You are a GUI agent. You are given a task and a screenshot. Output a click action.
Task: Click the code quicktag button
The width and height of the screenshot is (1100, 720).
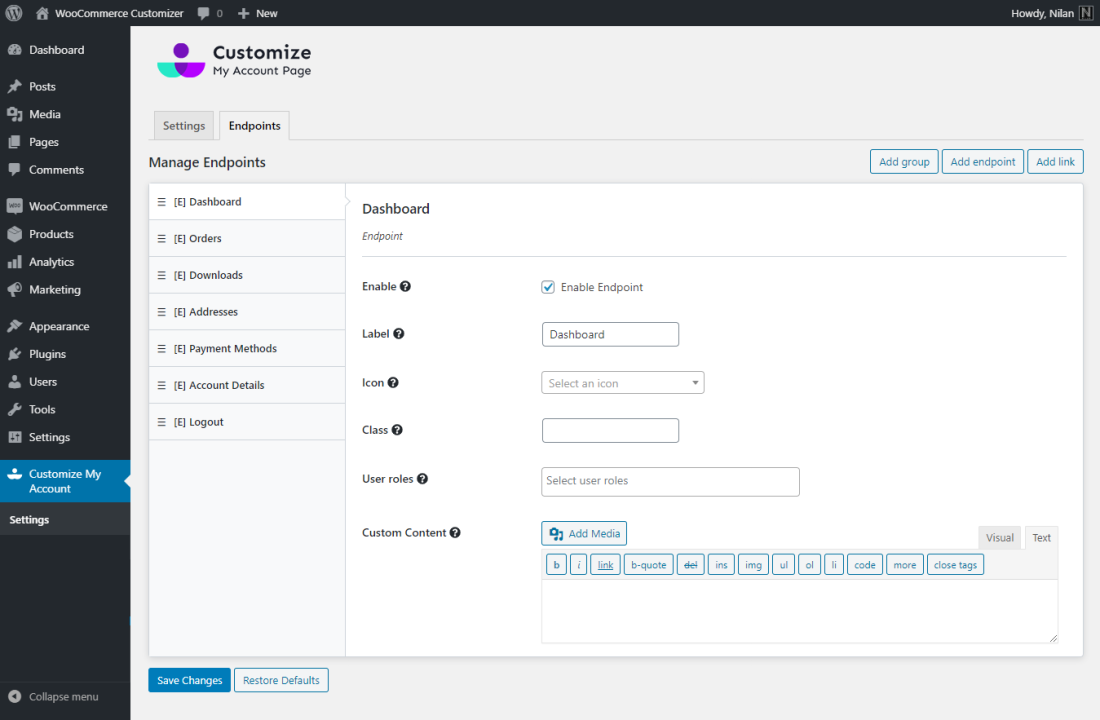(x=864, y=564)
